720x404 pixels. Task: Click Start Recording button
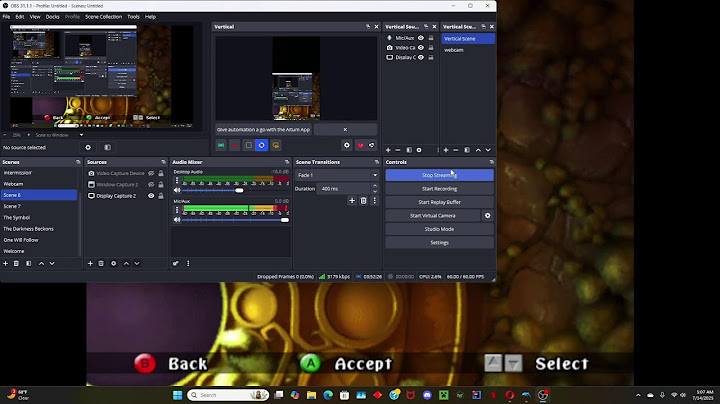coord(439,189)
